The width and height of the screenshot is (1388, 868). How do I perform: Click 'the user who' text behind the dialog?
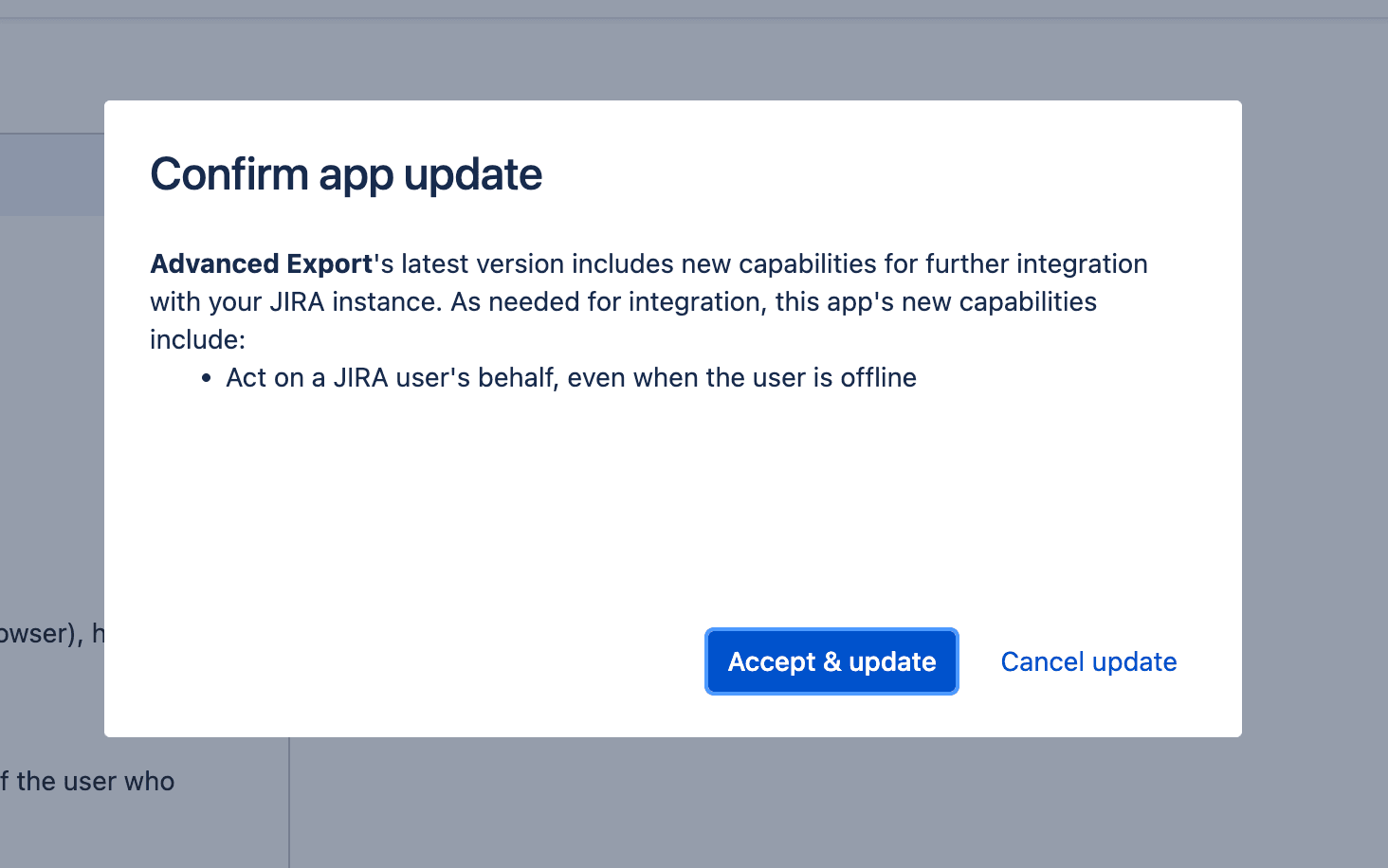96,781
